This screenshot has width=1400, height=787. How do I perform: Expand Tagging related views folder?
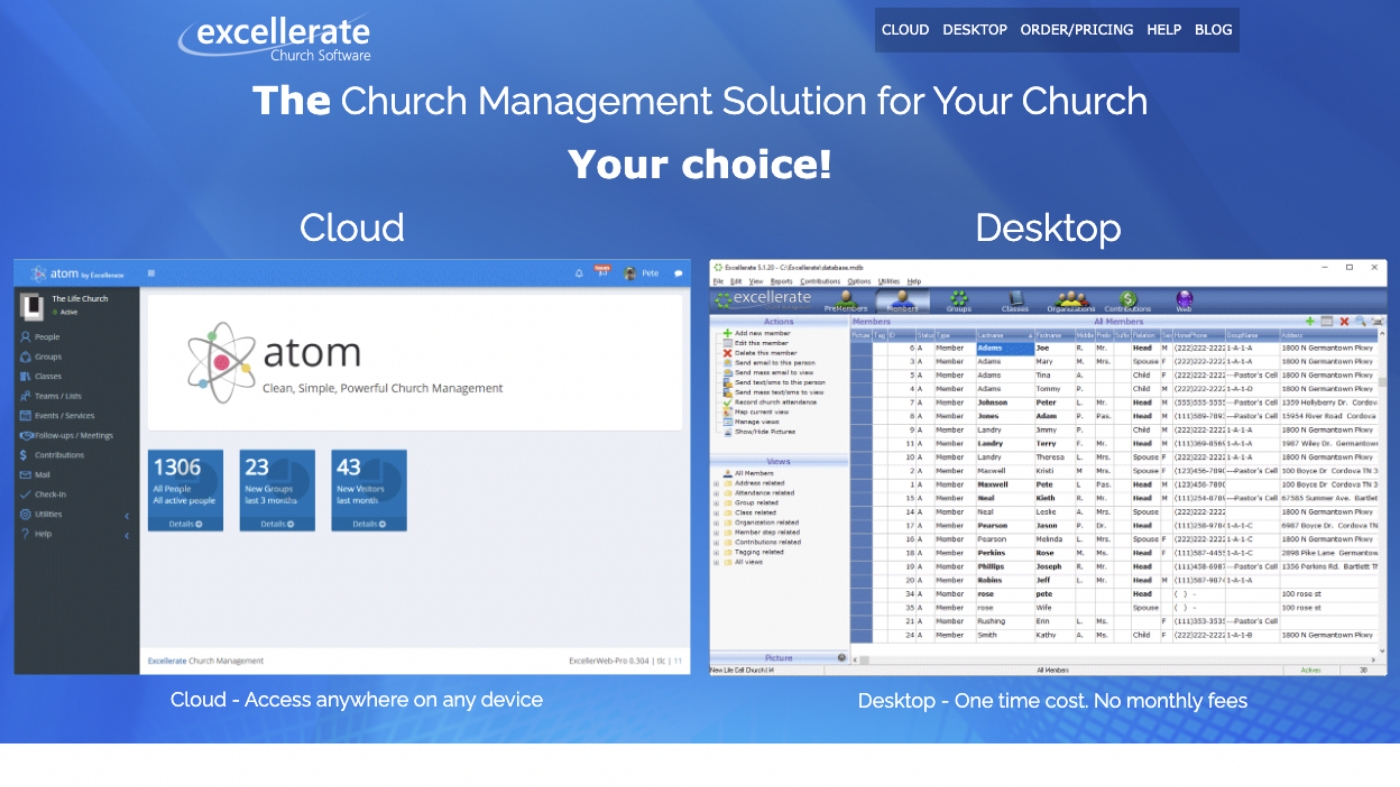click(716, 552)
